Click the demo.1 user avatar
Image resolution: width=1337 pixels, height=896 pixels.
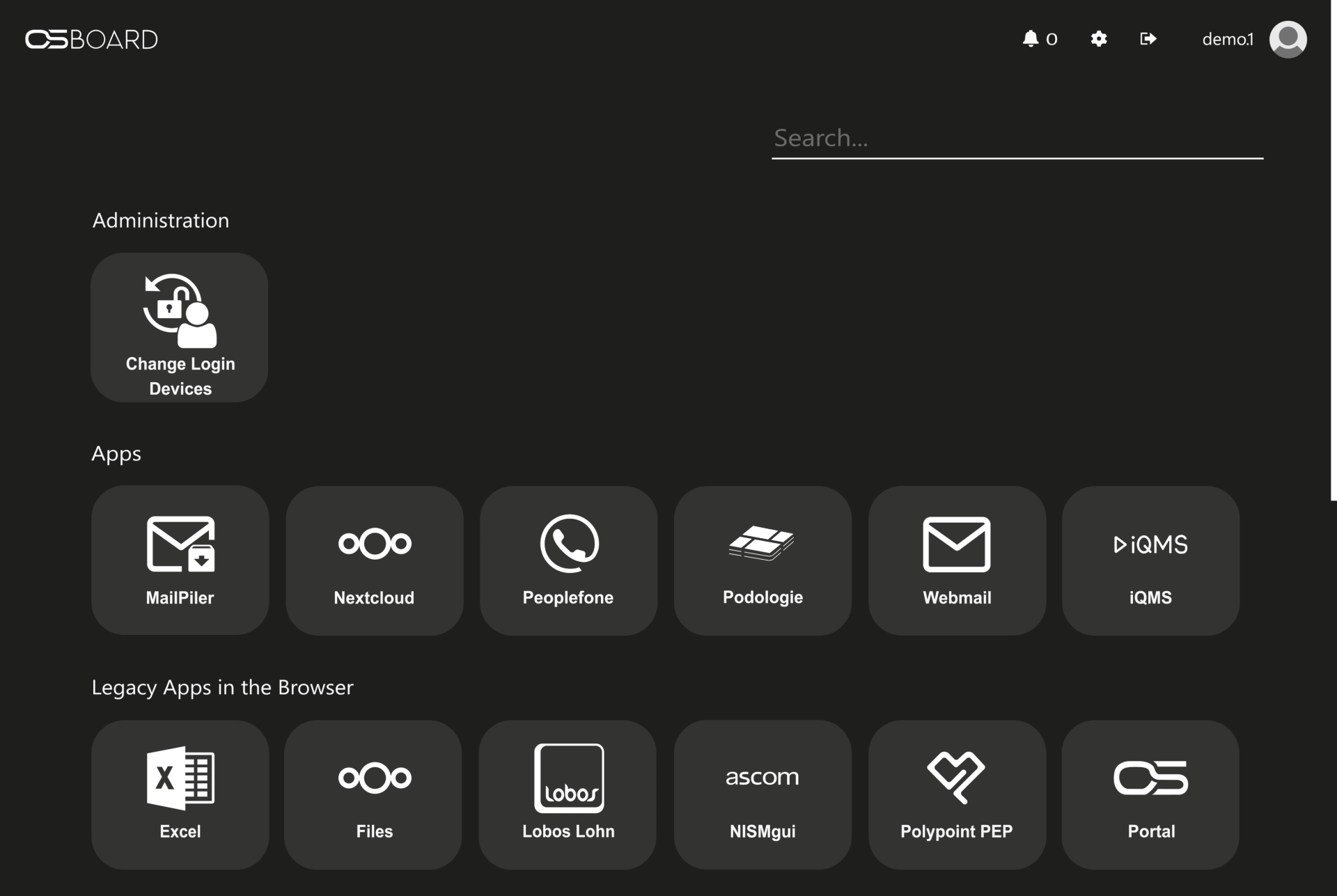1288,39
